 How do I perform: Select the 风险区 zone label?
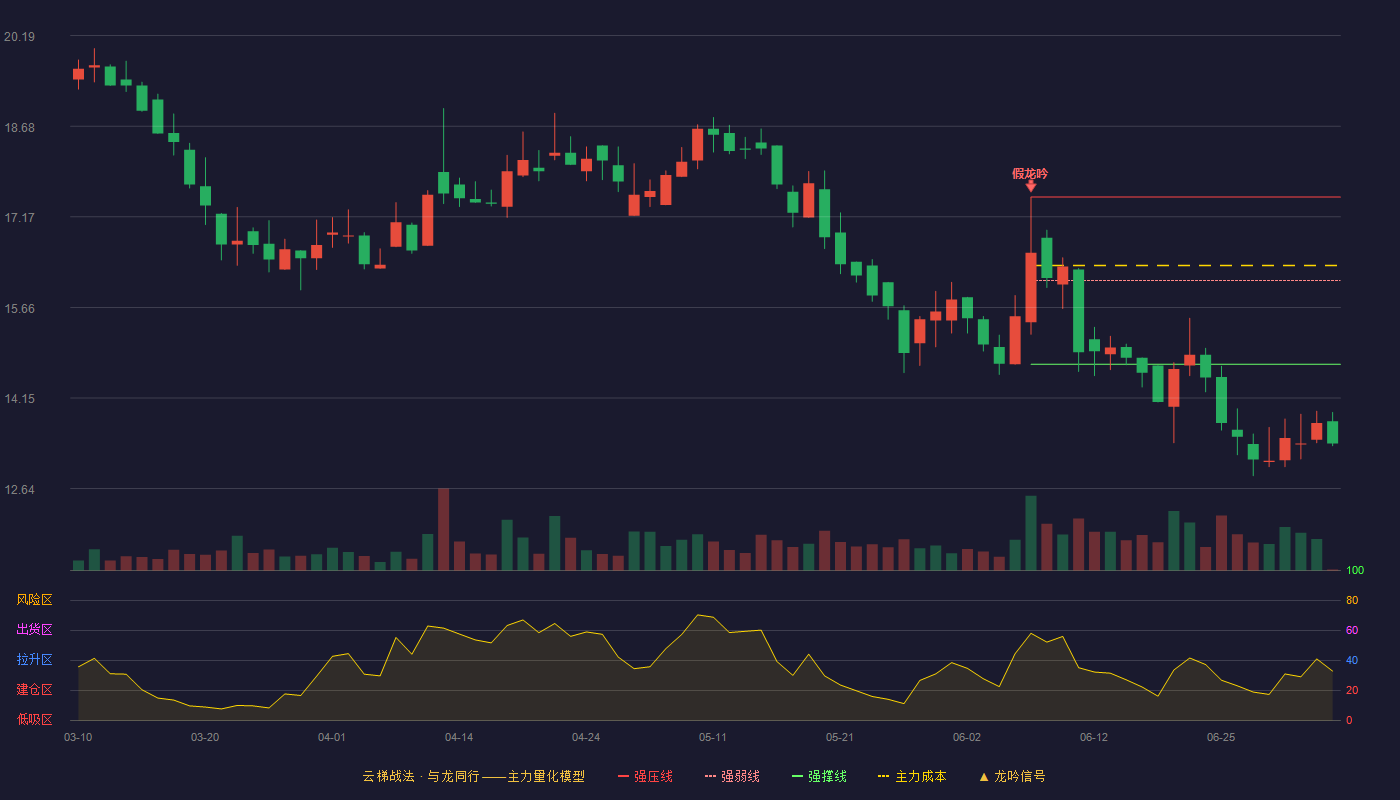point(34,600)
